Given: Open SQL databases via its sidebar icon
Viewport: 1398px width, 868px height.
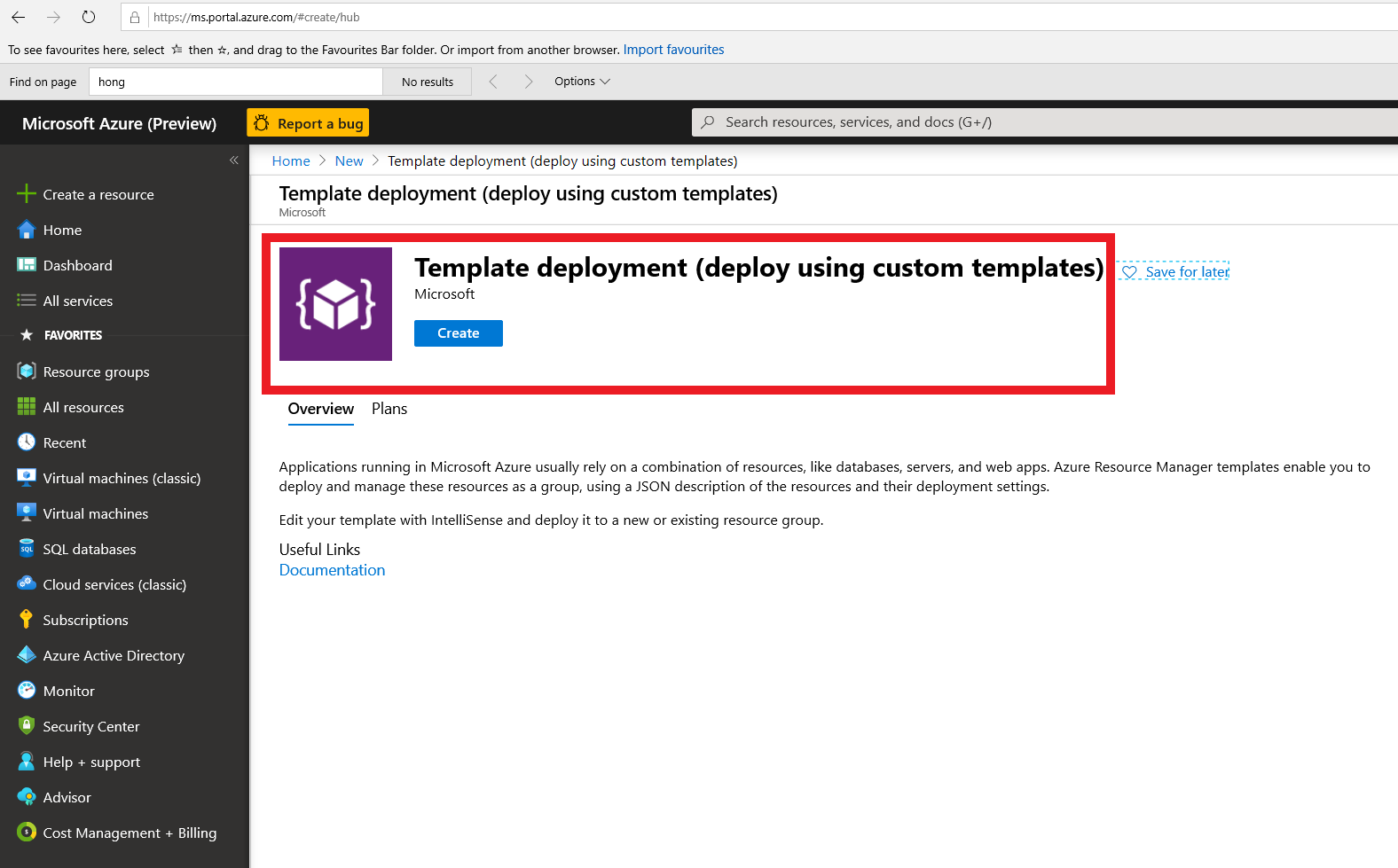Looking at the screenshot, I should 27,549.
